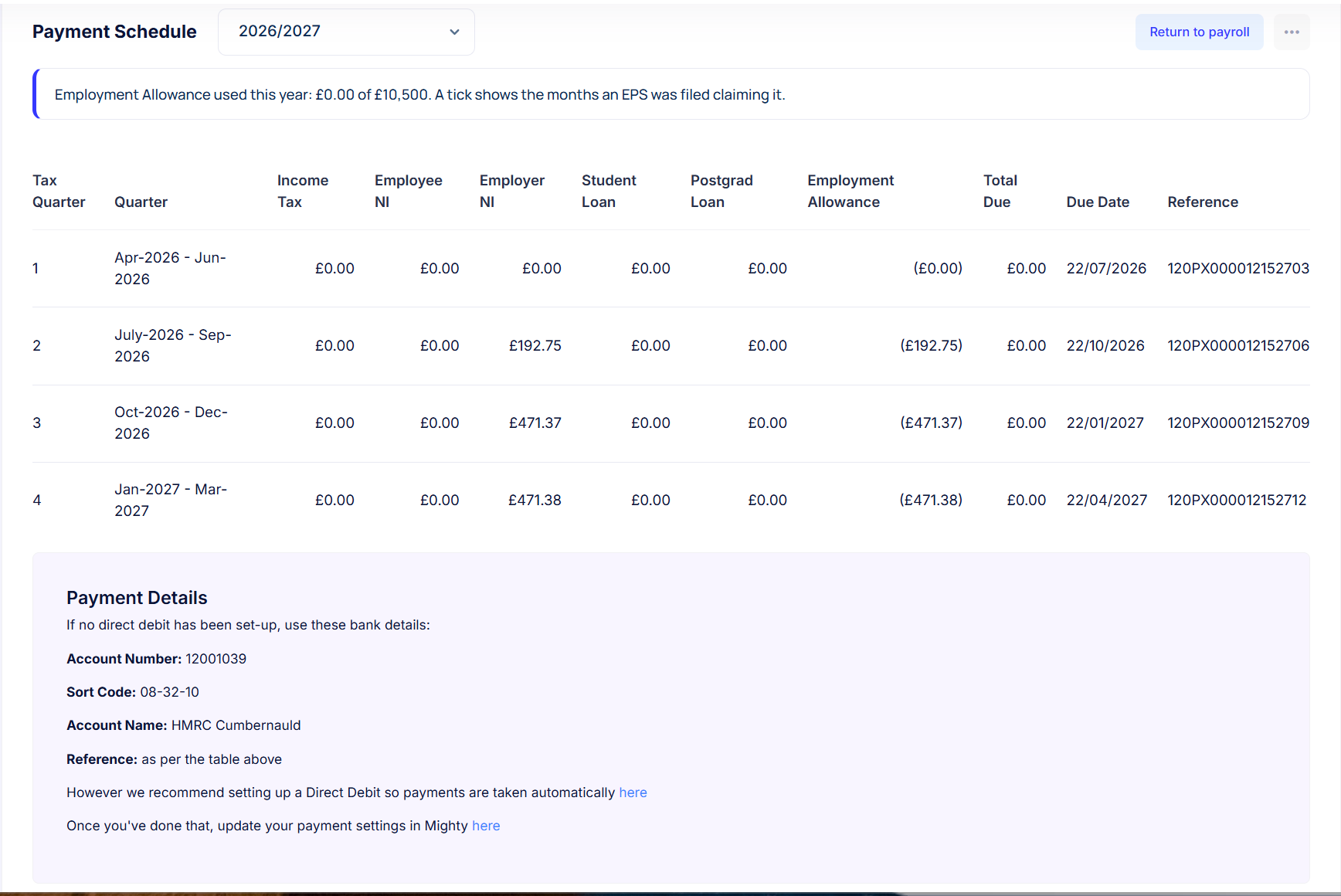Image resolution: width=1341 pixels, height=896 pixels.
Task: Open the three-dot more options menu
Action: coord(1292,32)
